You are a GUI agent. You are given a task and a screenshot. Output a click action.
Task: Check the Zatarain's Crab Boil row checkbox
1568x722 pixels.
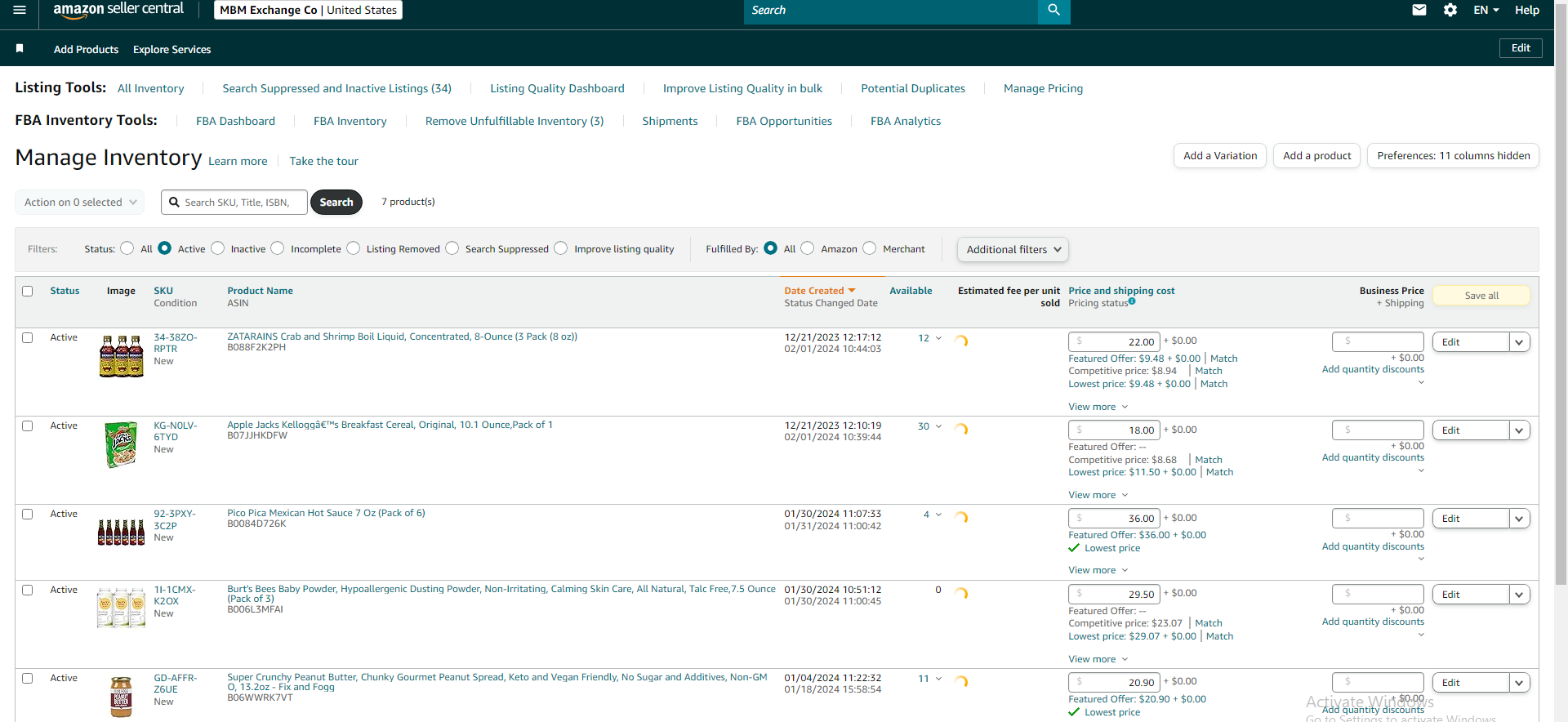(28, 337)
